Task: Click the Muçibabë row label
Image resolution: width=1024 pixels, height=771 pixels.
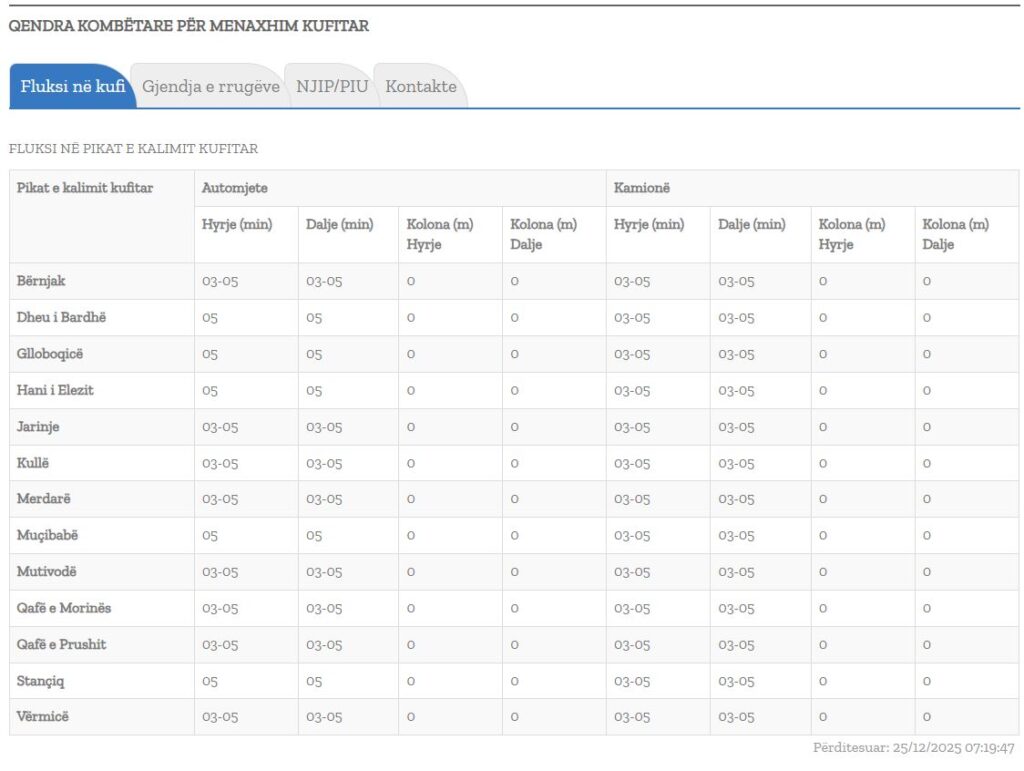Action: pyautogui.click(x=47, y=535)
